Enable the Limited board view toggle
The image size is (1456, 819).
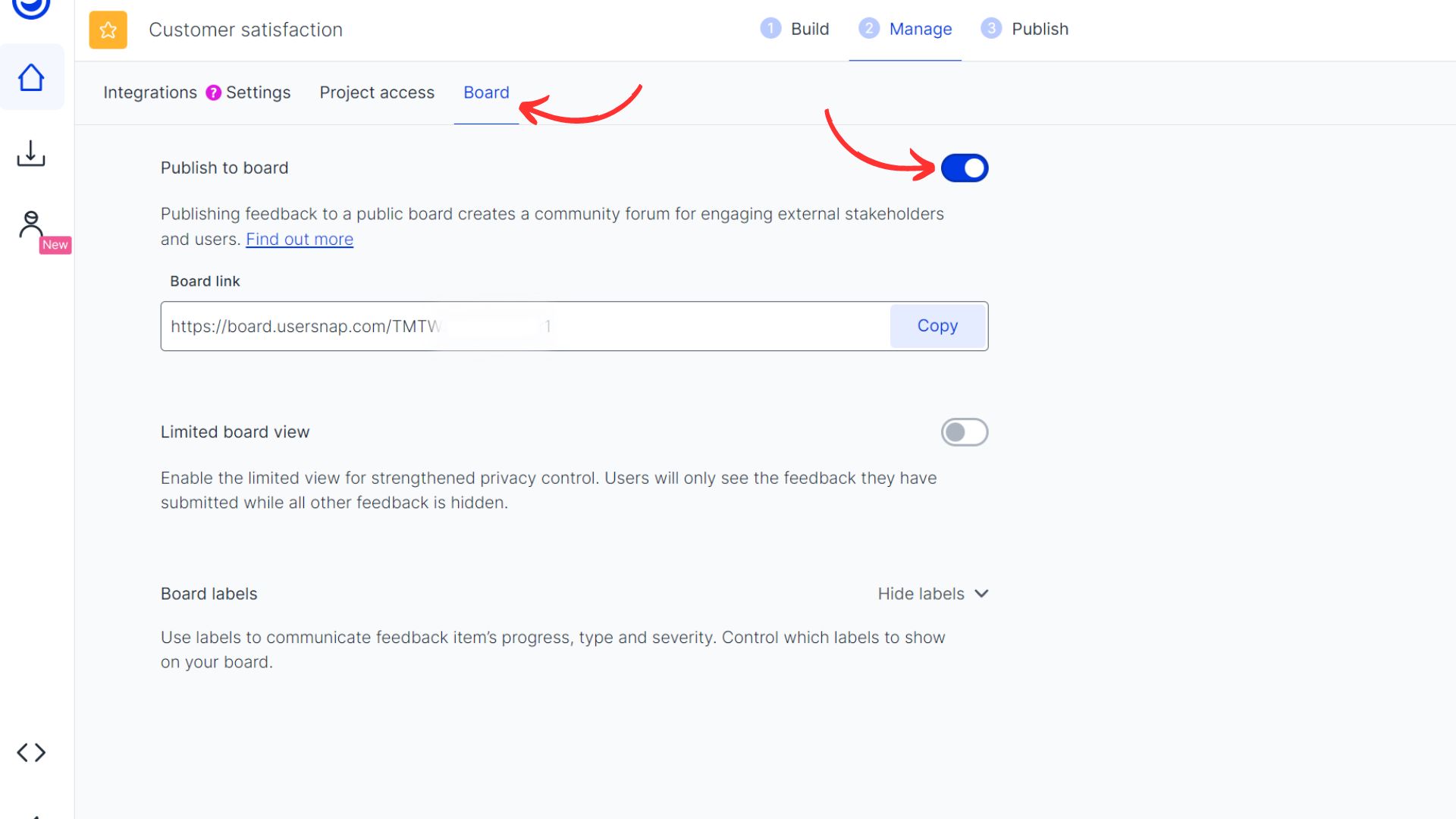(964, 432)
